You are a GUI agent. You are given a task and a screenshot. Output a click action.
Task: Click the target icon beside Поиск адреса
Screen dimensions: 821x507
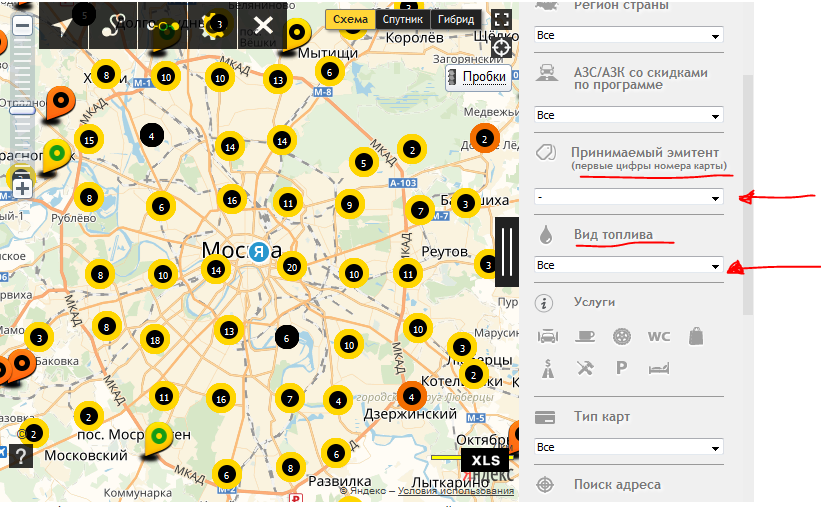pos(545,484)
